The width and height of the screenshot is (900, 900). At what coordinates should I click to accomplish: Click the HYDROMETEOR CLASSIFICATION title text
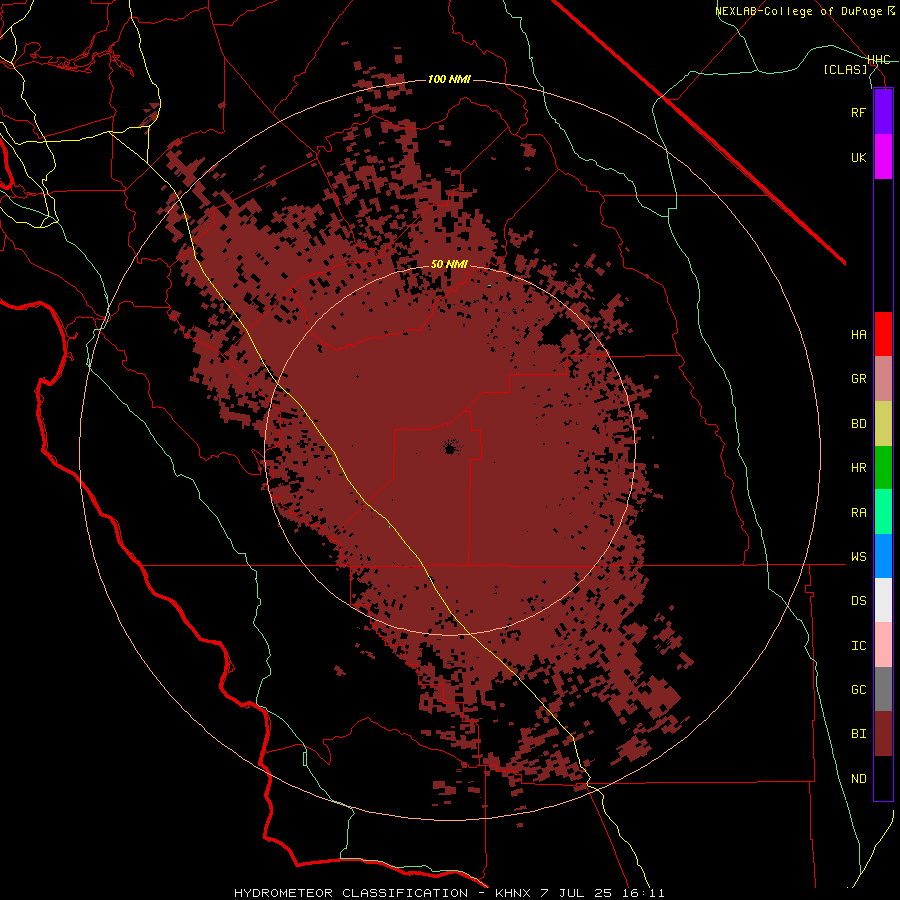351,893
